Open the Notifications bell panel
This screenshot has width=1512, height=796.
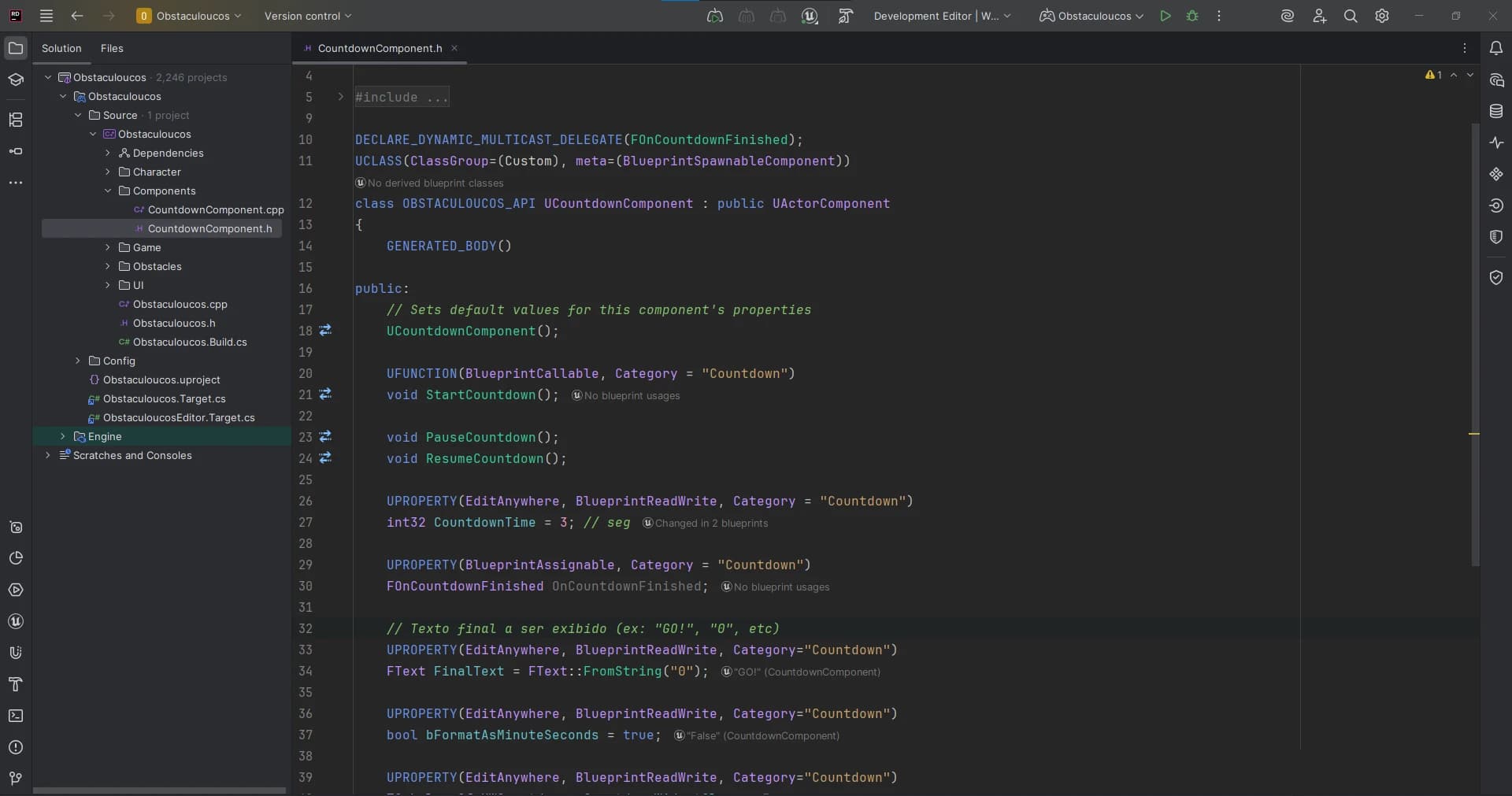[1495, 48]
